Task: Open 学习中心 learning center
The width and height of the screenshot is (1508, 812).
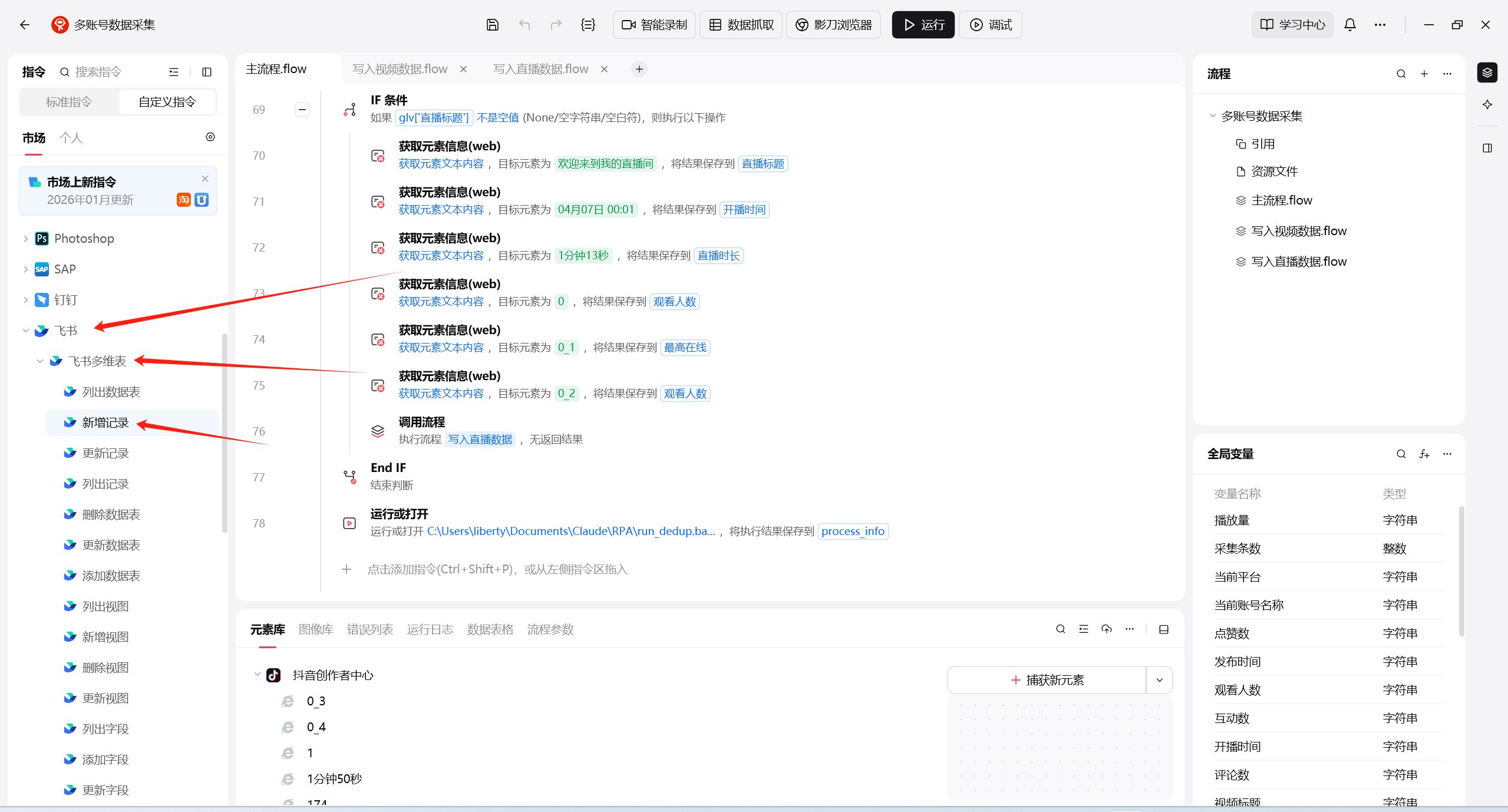Action: tap(1291, 24)
